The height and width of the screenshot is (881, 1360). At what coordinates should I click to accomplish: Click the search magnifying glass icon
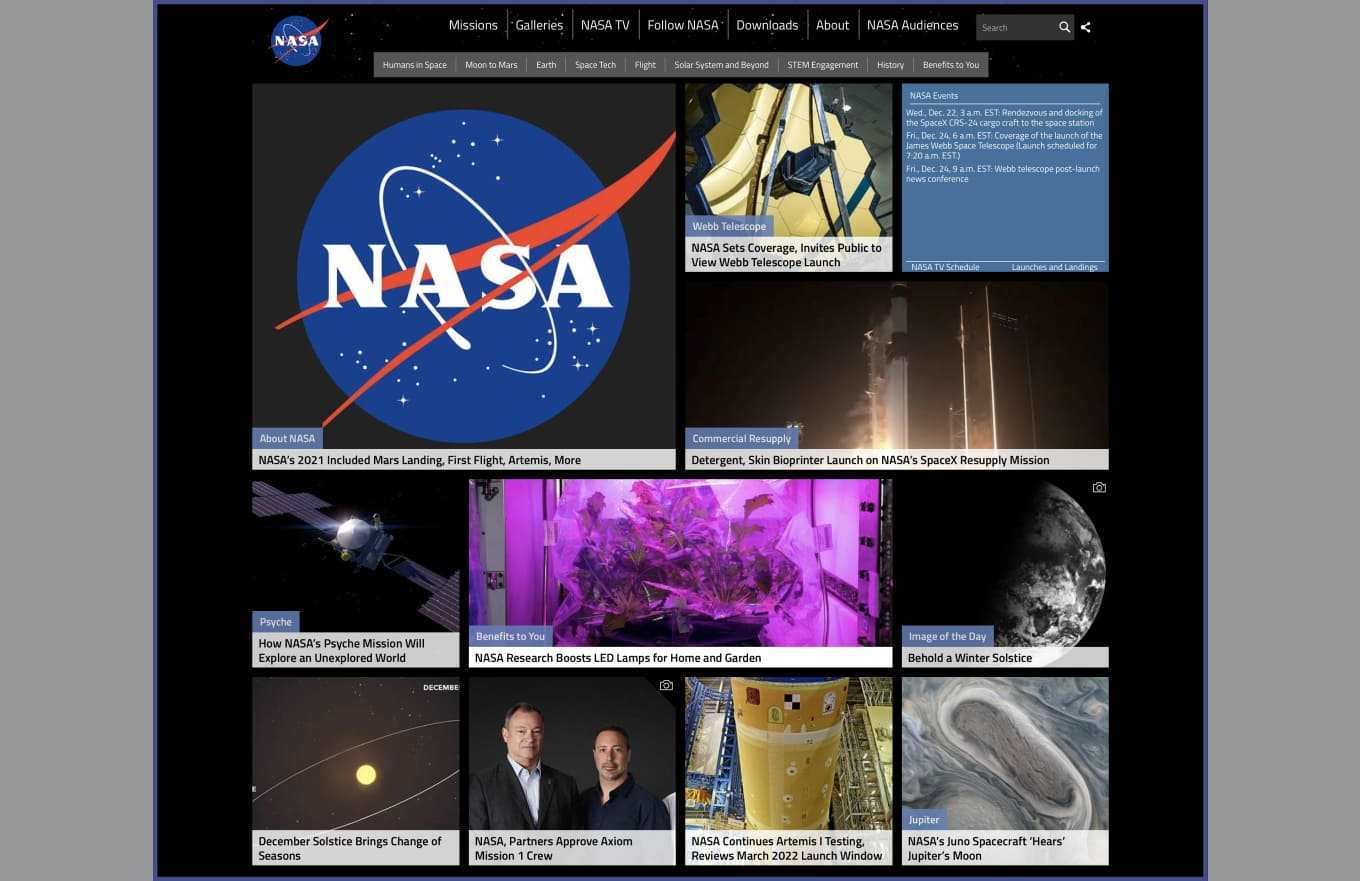point(1065,28)
